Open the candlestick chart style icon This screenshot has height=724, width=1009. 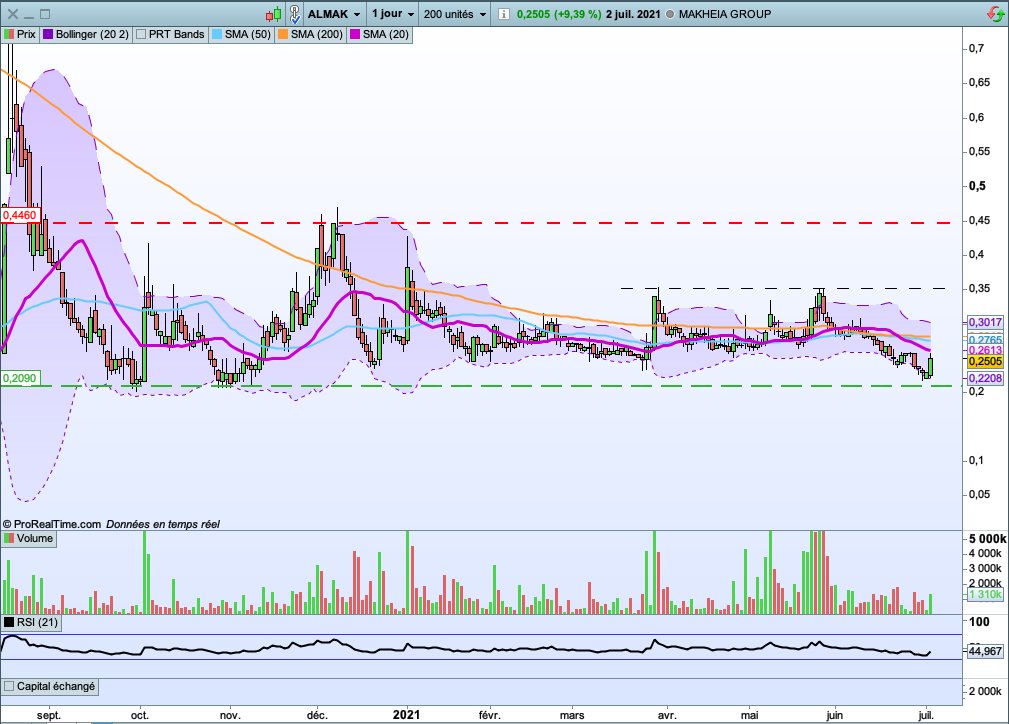pyautogui.click(x=273, y=14)
